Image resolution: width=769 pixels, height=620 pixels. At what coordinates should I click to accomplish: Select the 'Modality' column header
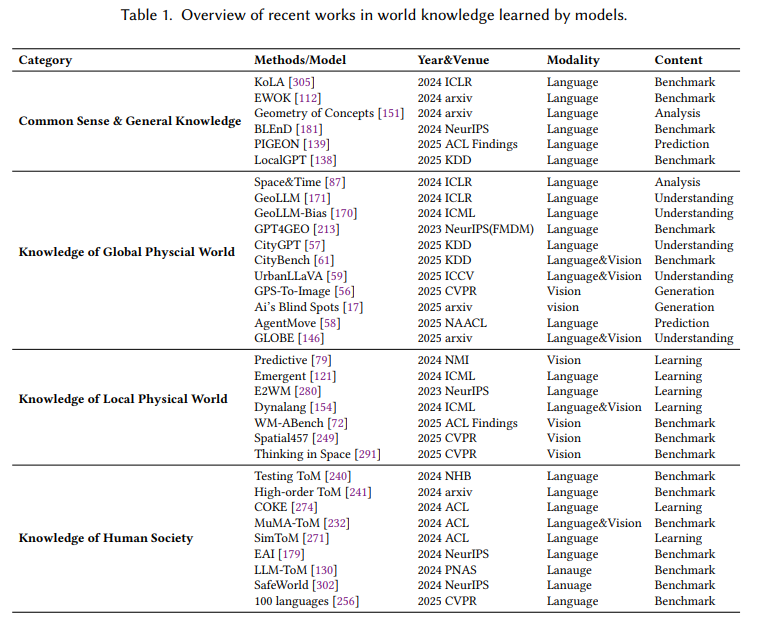(x=573, y=60)
